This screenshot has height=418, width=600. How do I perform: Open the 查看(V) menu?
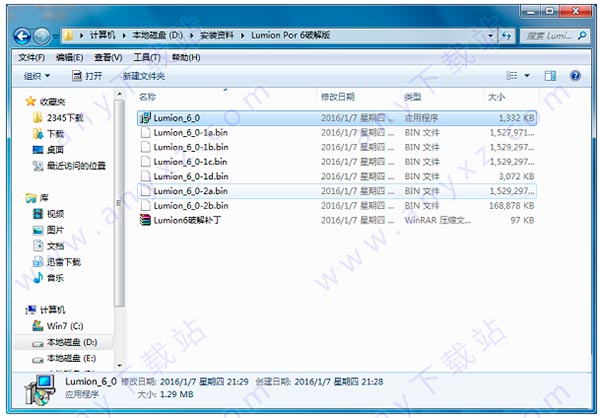click(108, 58)
